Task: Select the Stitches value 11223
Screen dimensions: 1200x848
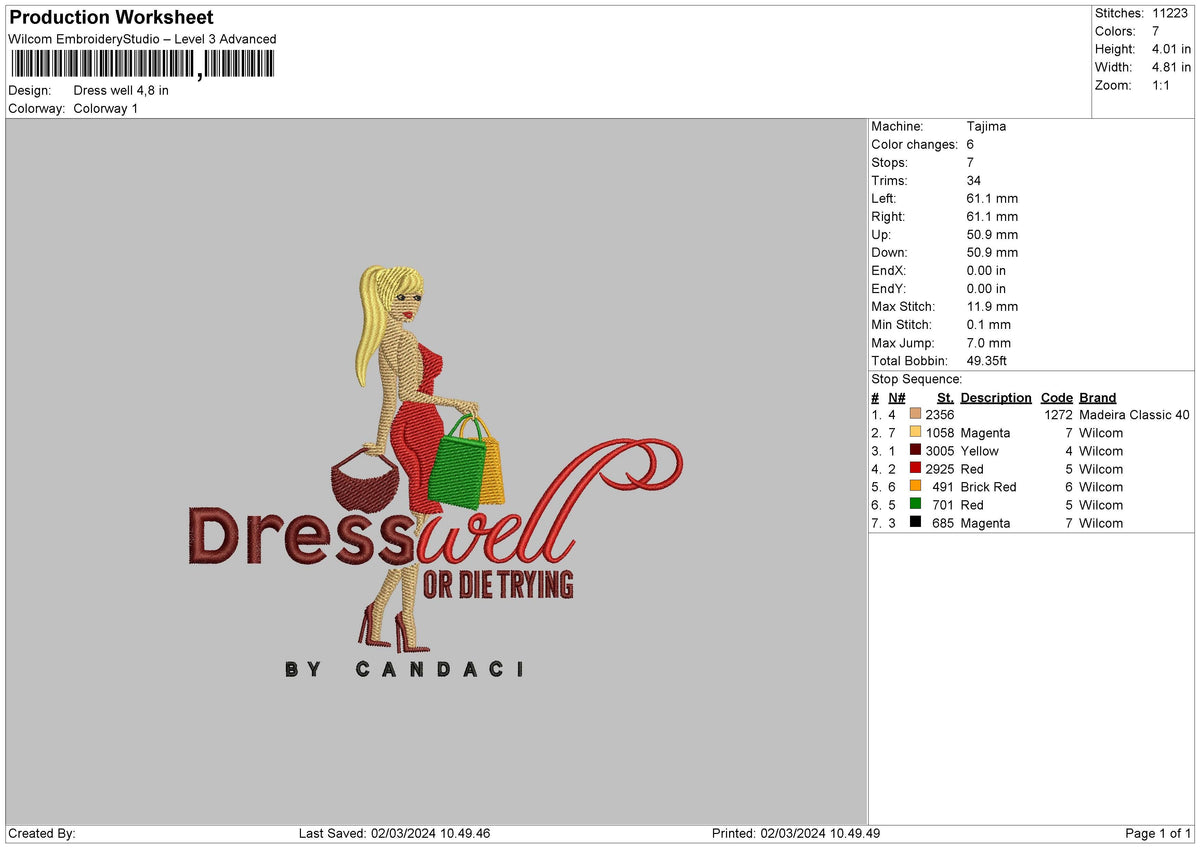Action: pyautogui.click(x=1171, y=13)
